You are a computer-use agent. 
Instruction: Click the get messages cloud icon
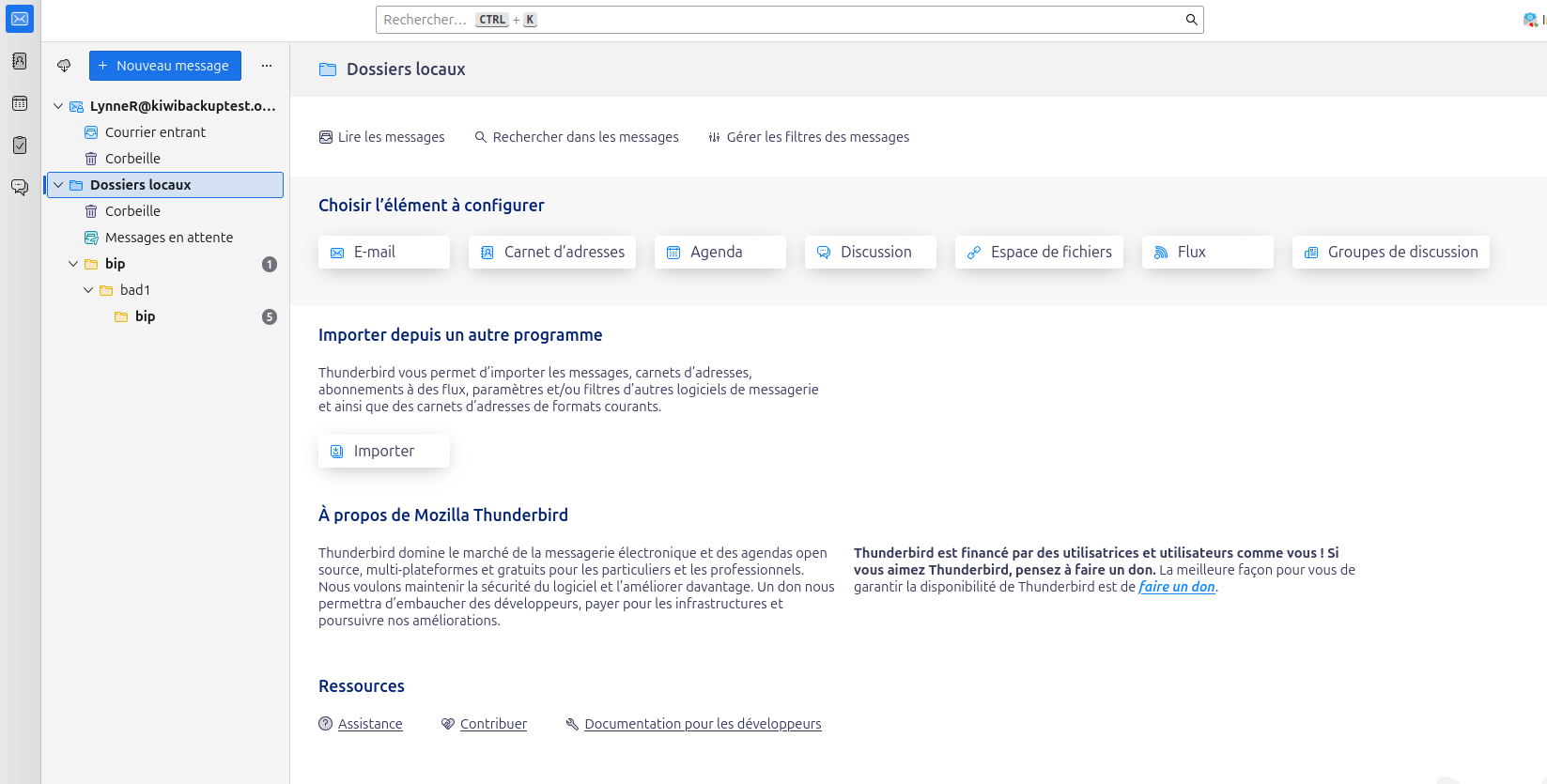tap(64, 66)
